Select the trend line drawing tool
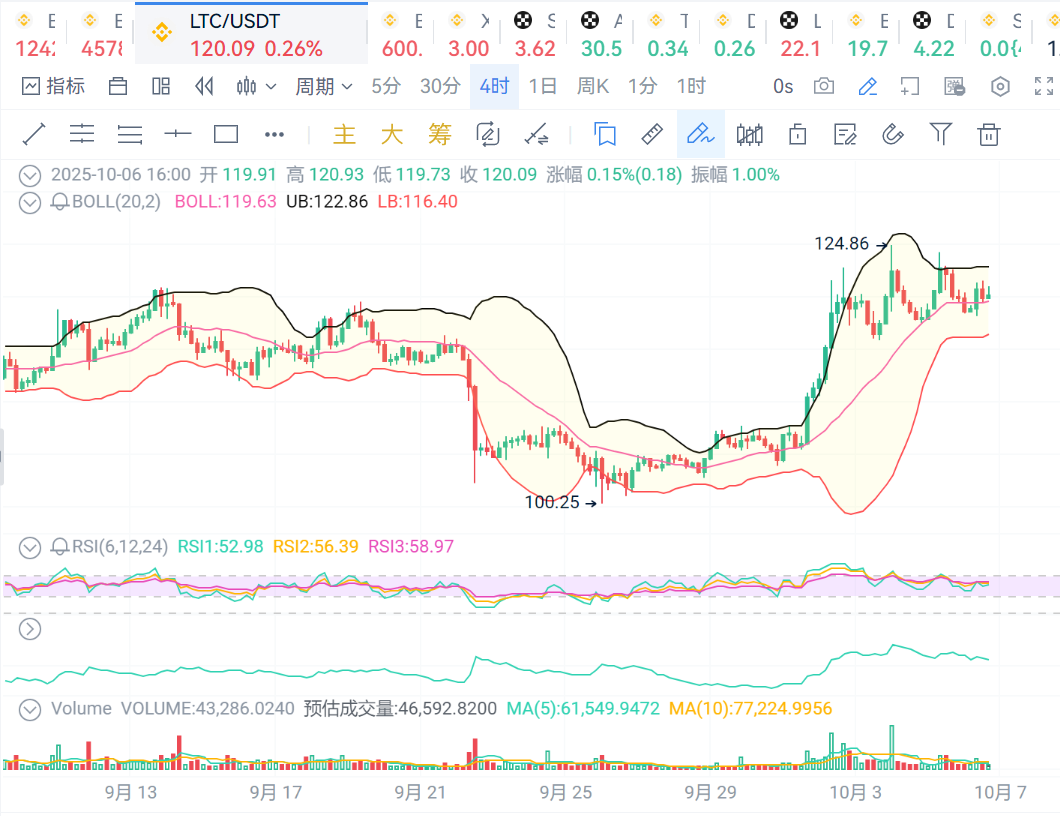The height and width of the screenshot is (816, 1060). 33,134
